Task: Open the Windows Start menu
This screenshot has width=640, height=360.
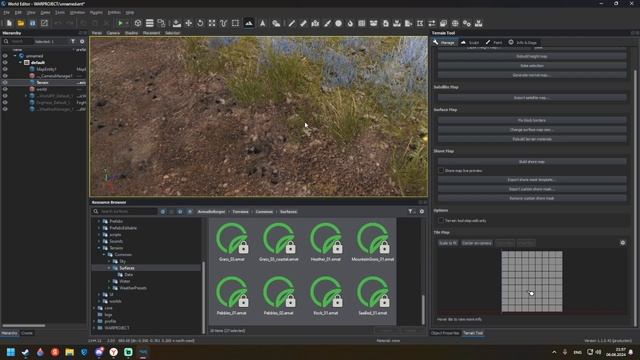Action: click(x=11, y=352)
